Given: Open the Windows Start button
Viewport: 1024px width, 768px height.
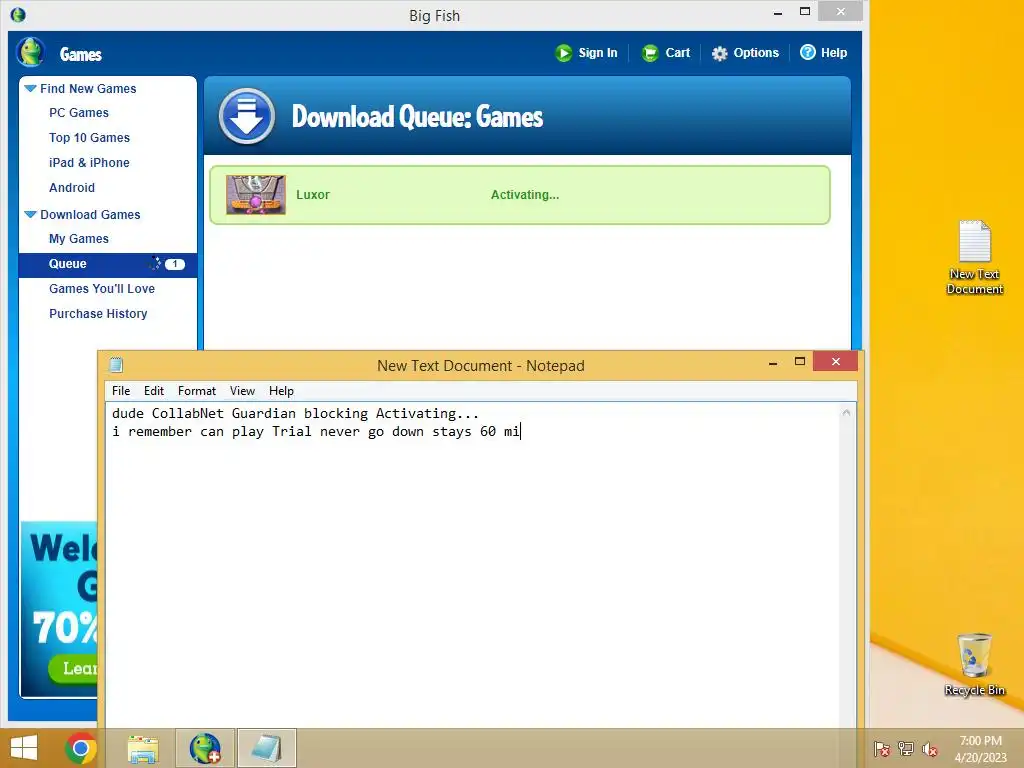Looking at the screenshot, I should click(24, 748).
